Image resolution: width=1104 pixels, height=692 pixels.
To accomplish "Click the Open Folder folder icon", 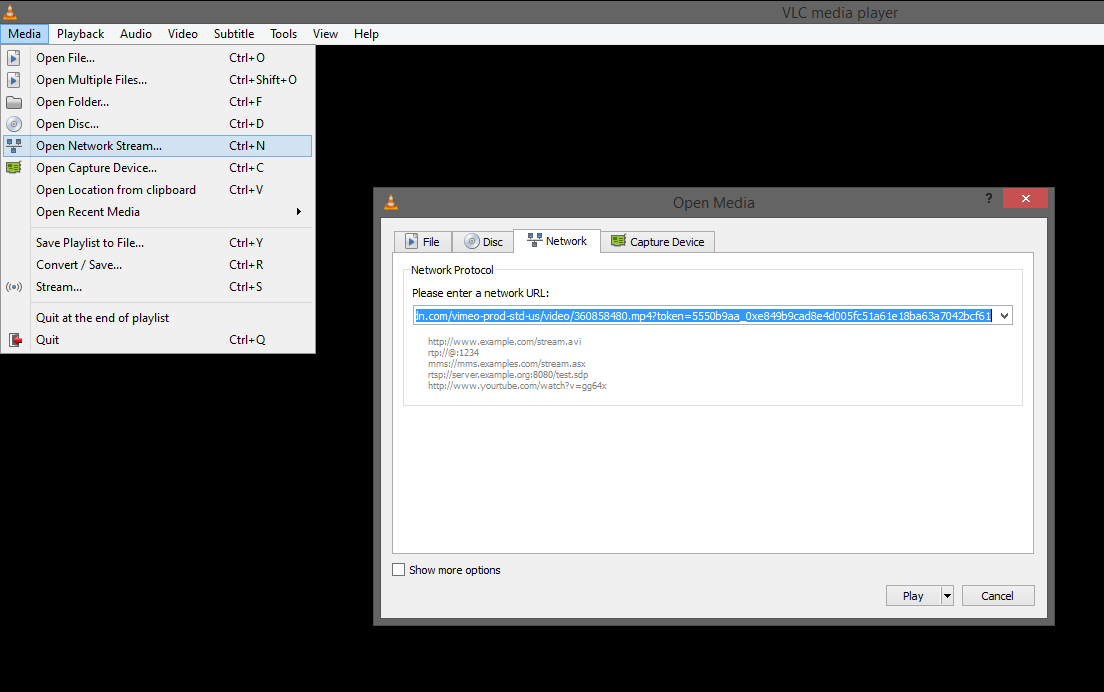I will click(x=13, y=102).
